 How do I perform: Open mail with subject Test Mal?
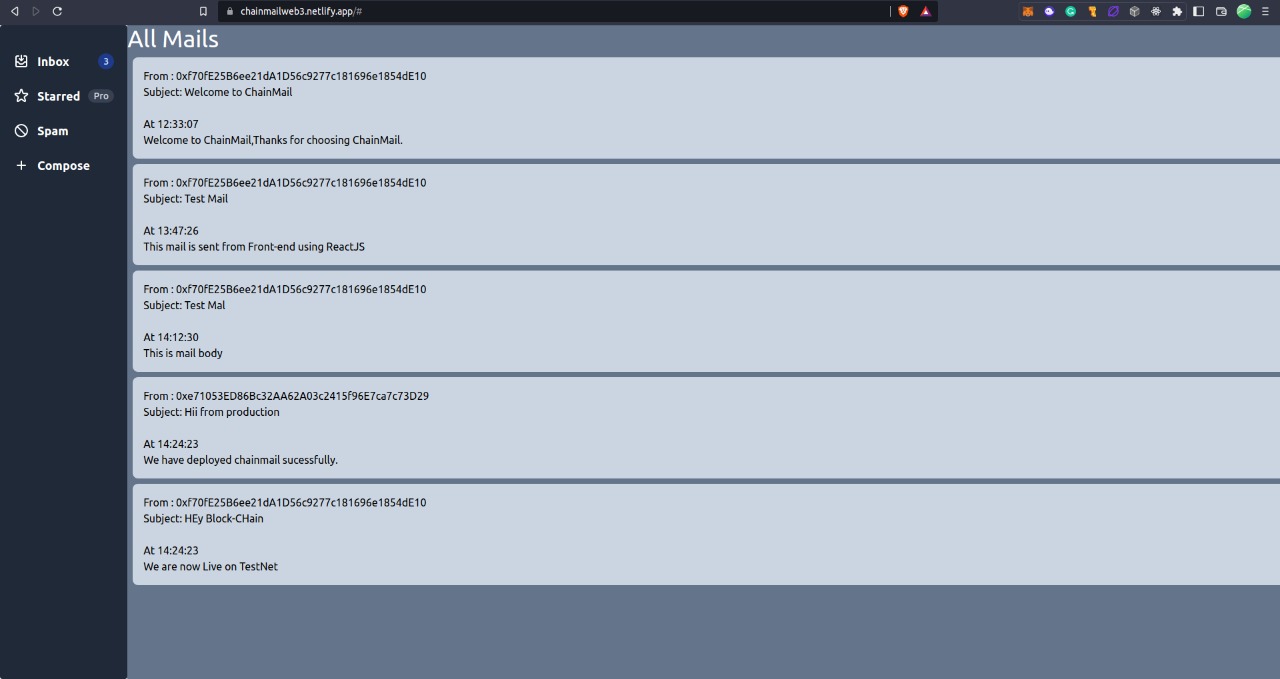coord(706,321)
